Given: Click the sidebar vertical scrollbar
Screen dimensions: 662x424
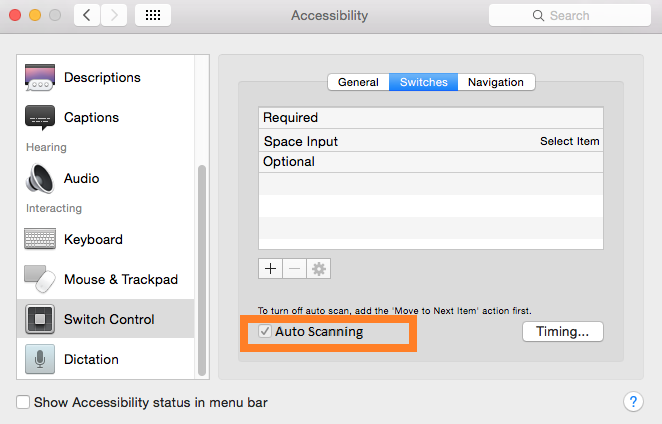Looking at the screenshot, I should [202, 270].
